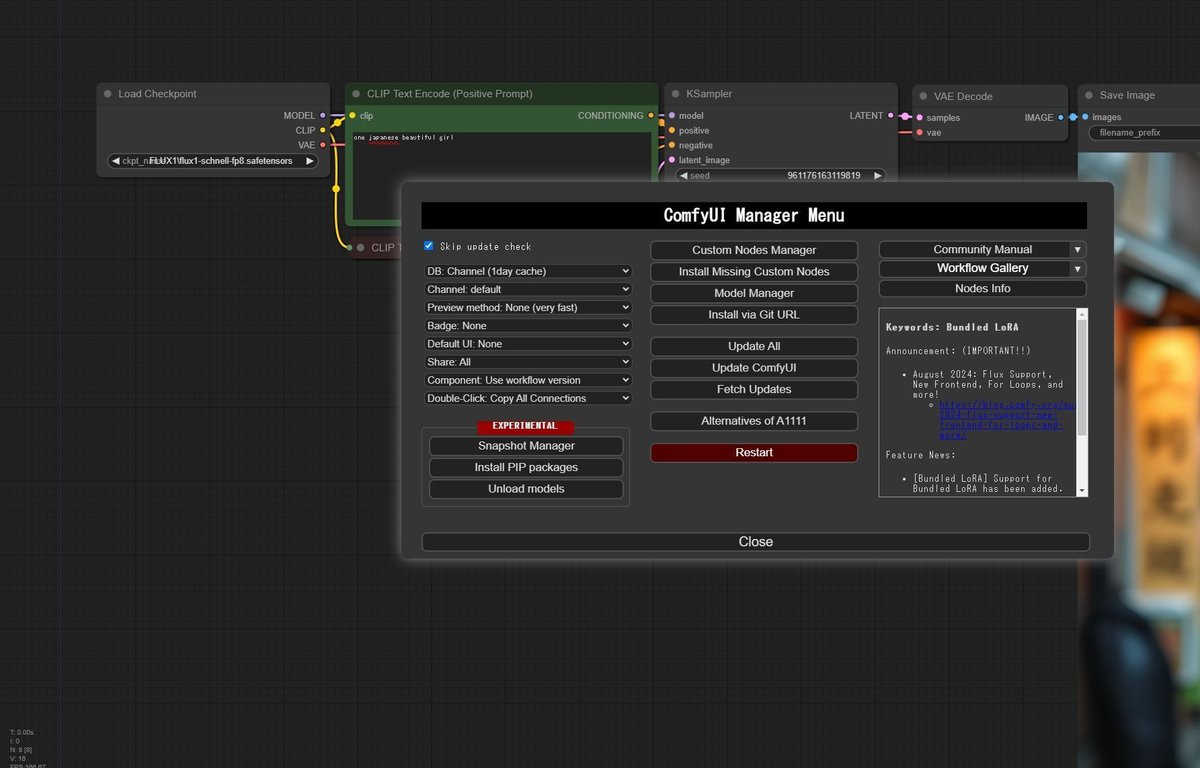The height and width of the screenshot is (768, 1200).
Task: Open the Snapshot Manager
Action: pyautogui.click(x=526, y=446)
